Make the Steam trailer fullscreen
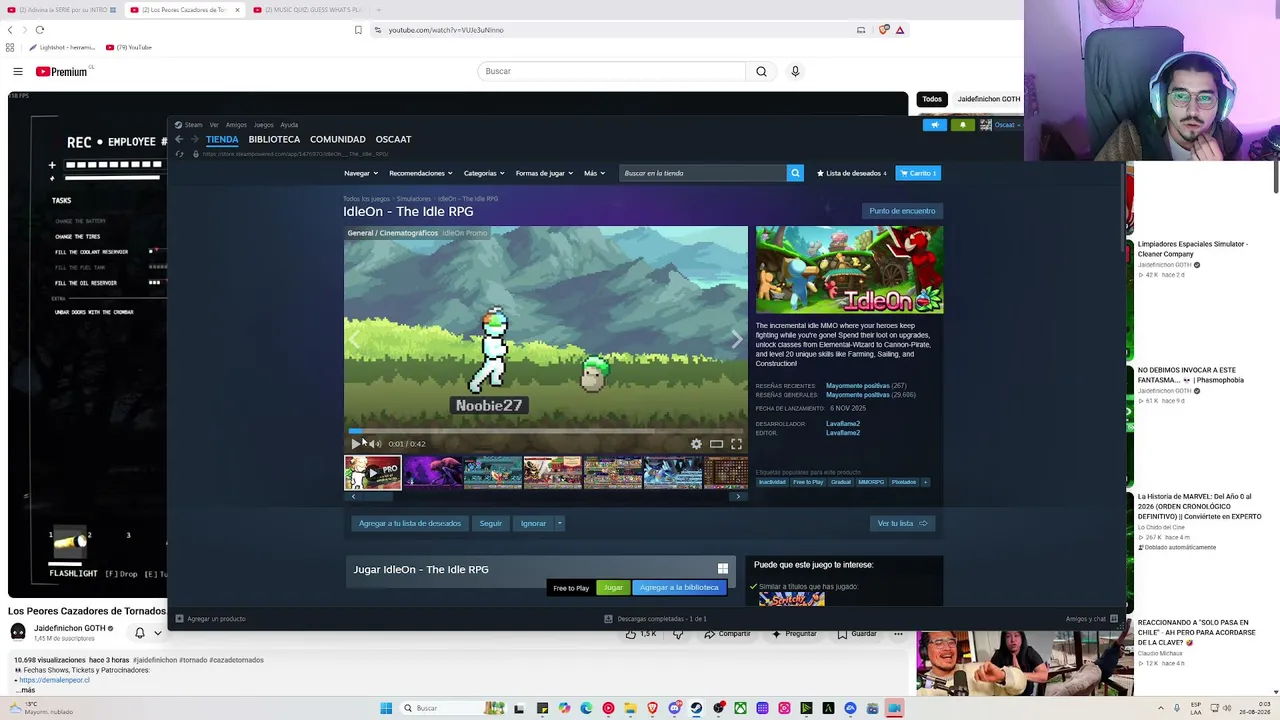1280x720 pixels. tap(736, 444)
